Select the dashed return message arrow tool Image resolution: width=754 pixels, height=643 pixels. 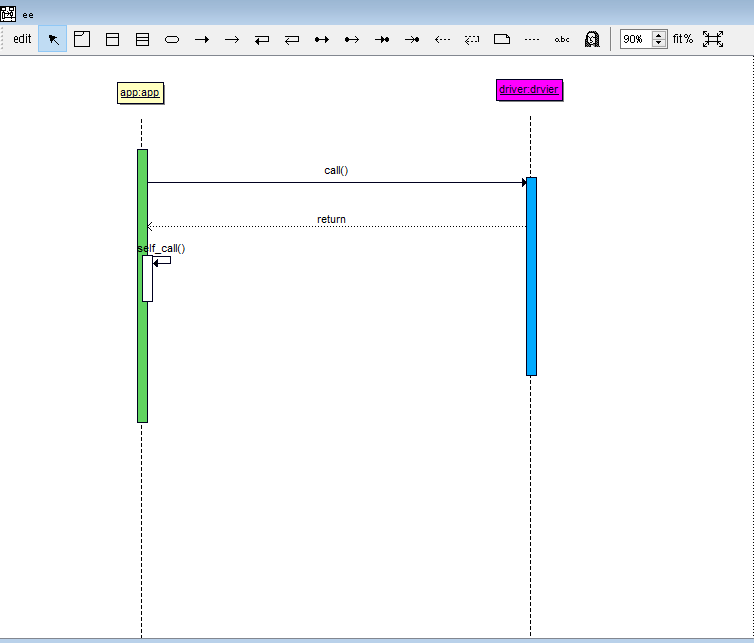tap(442, 39)
